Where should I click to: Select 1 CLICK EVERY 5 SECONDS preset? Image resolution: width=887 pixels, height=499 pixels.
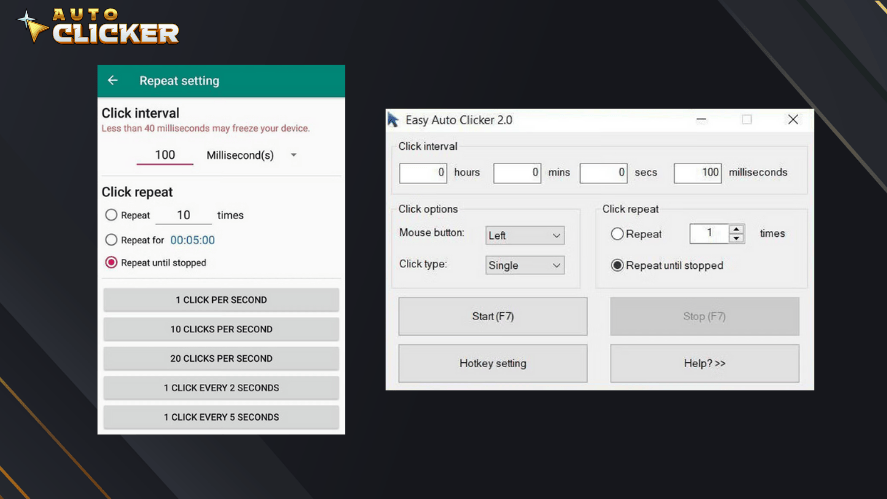[x=221, y=417]
